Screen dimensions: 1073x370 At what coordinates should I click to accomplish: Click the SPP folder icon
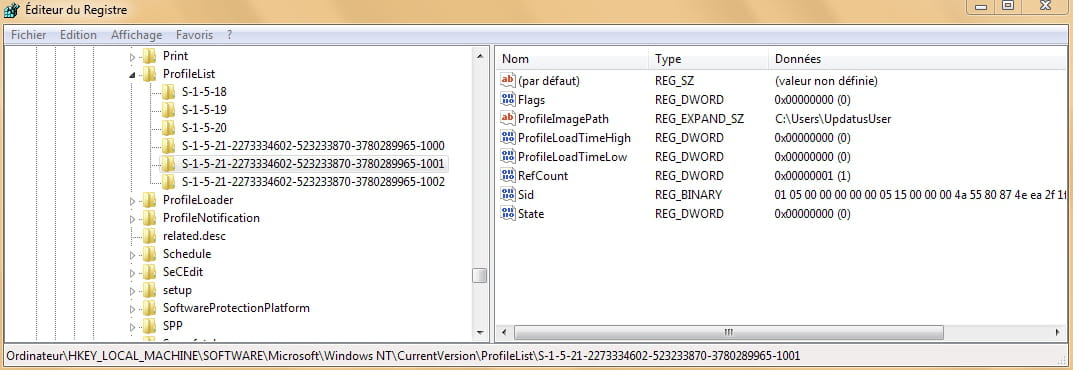tap(149, 326)
